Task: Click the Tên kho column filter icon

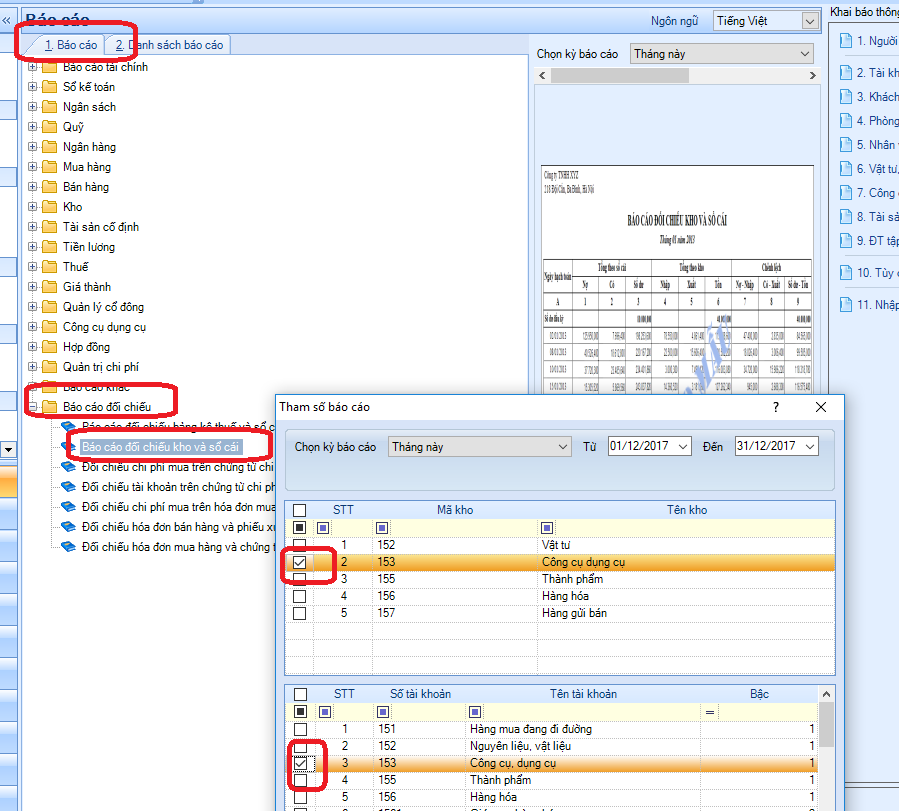Action: [x=547, y=528]
